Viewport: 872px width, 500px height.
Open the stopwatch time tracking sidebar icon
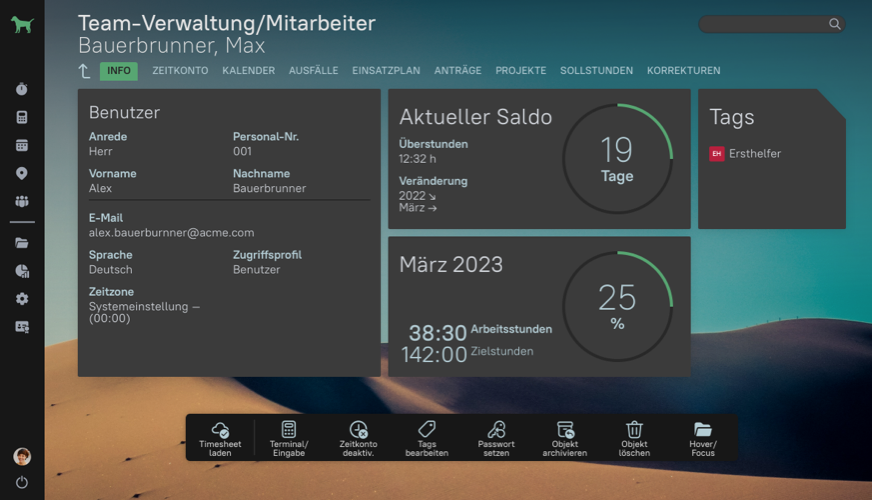[x=22, y=89]
